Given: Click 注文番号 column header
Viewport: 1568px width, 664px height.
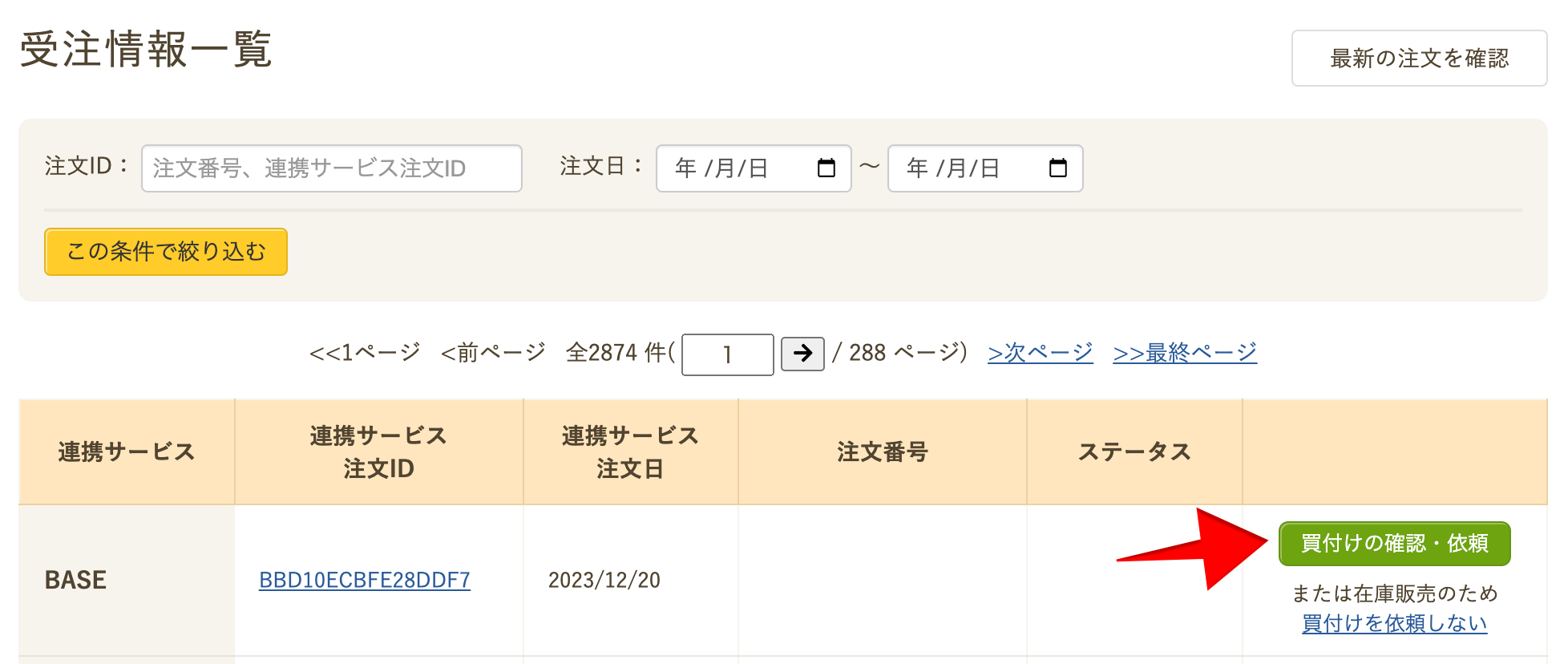Looking at the screenshot, I should click(x=882, y=451).
